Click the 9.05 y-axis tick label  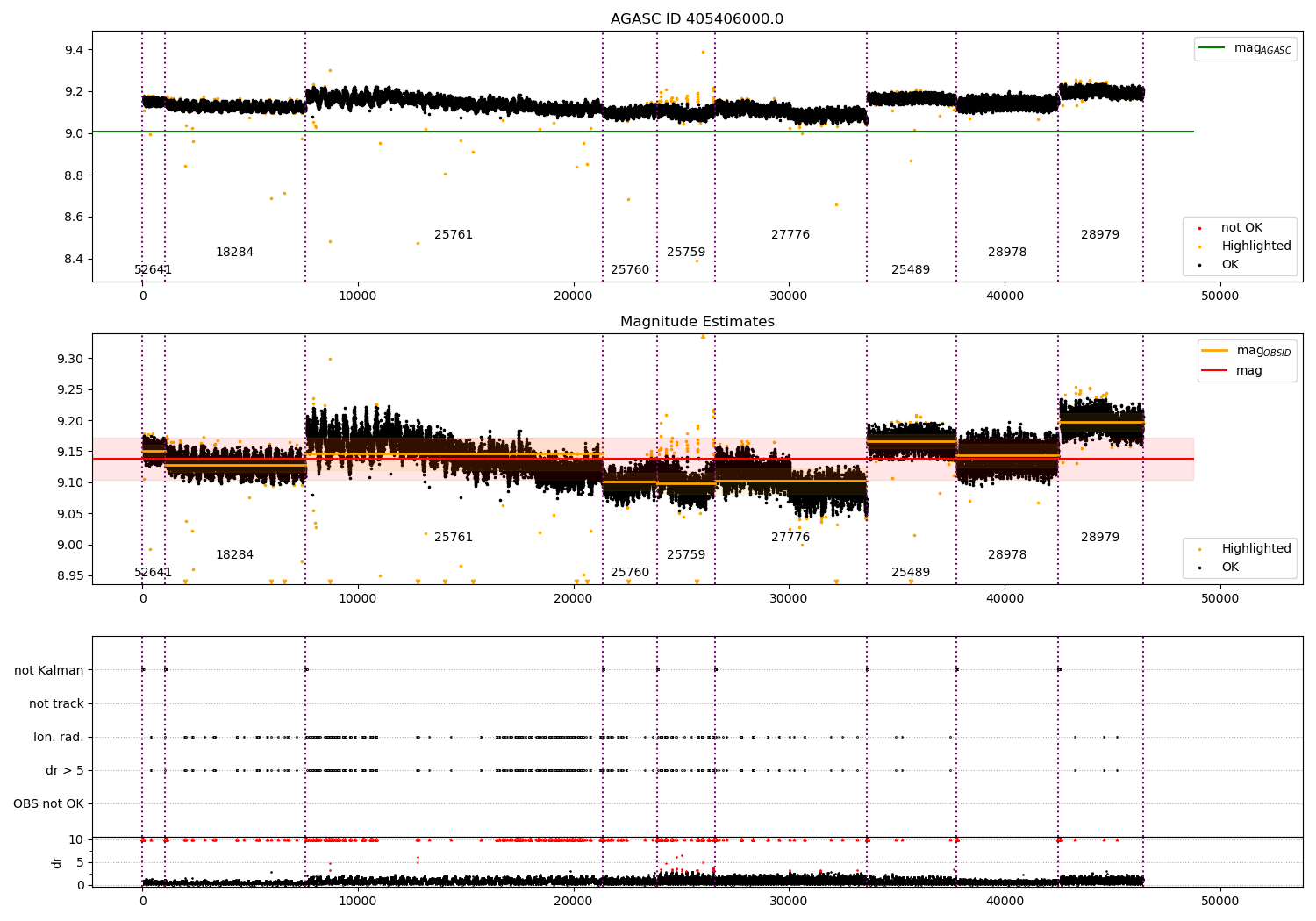[70, 514]
